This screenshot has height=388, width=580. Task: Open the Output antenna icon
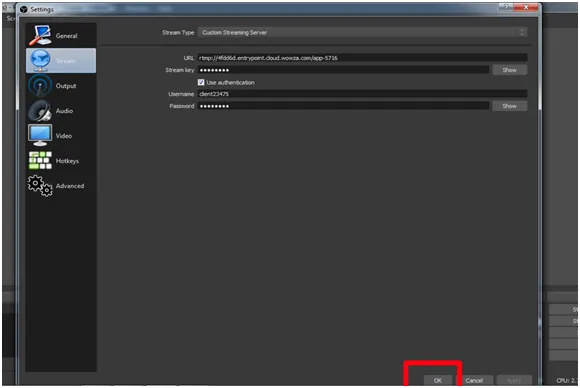click(x=40, y=85)
